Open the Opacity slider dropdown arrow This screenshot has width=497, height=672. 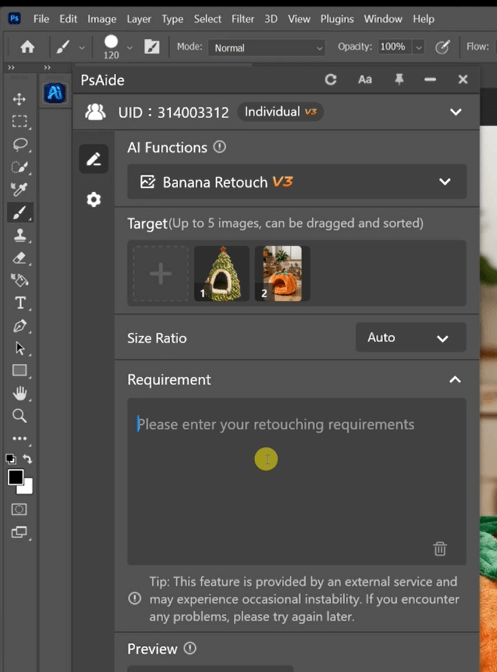point(419,47)
